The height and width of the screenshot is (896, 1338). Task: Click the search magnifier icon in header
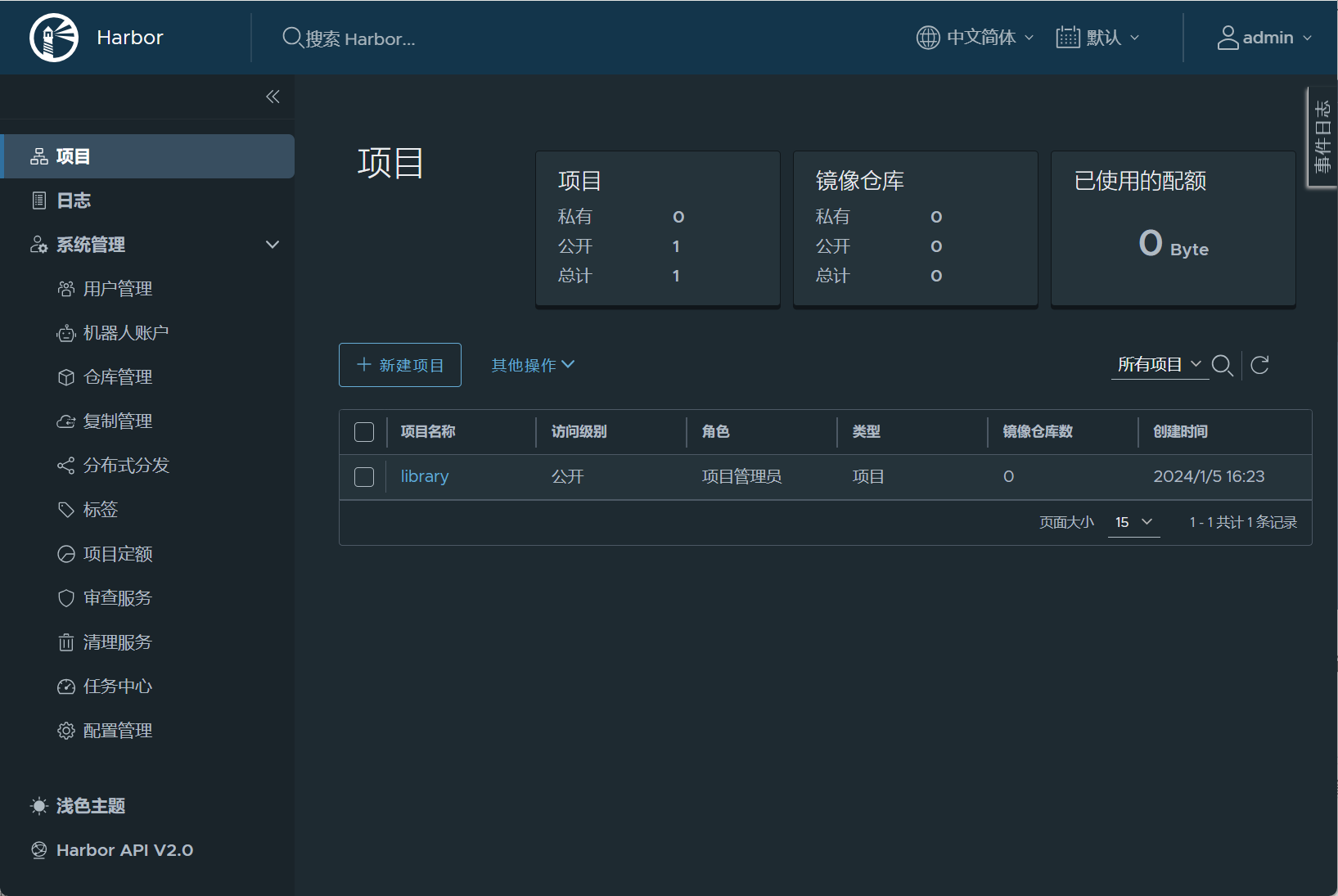pos(292,38)
